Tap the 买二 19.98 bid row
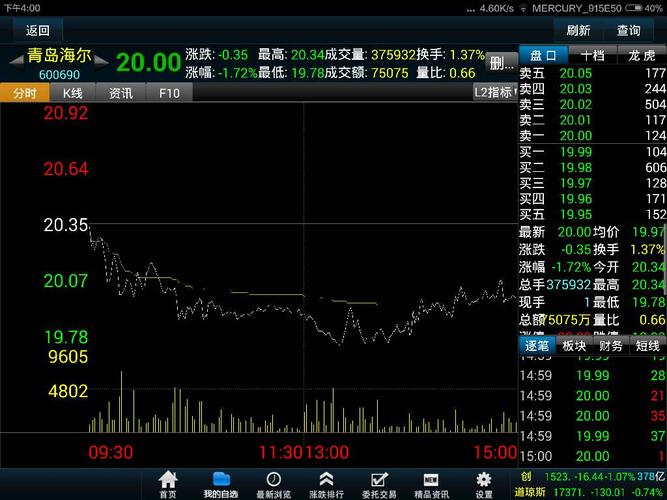Screen dimensions: 667x500 coord(593,168)
